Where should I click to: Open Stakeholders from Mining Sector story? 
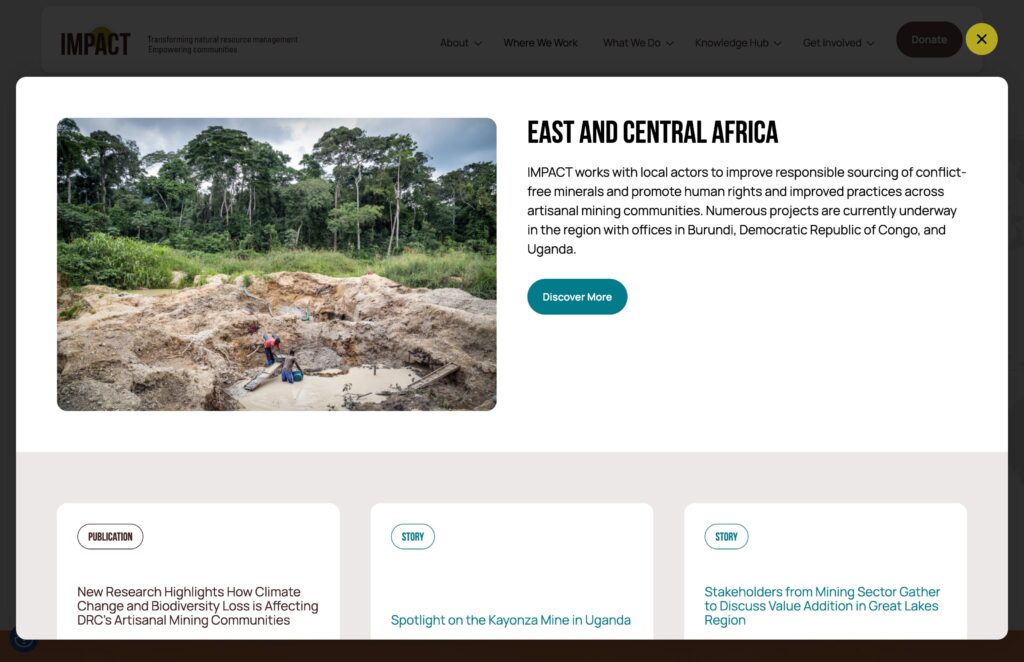pyautogui.click(x=822, y=606)
